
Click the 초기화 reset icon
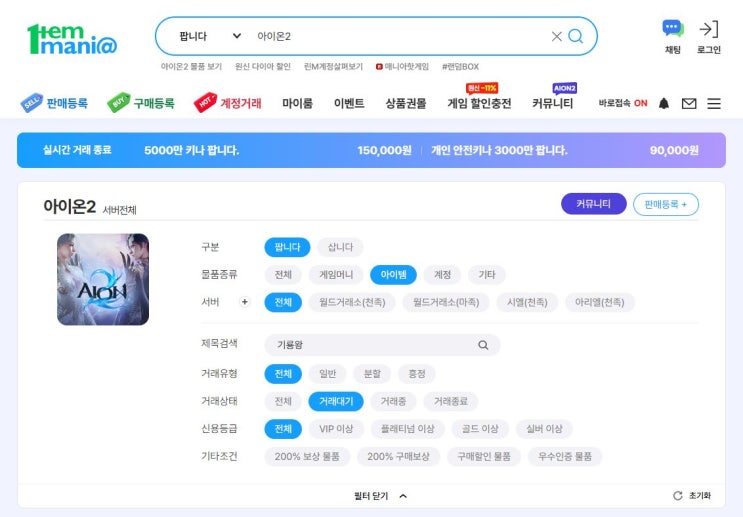tap(678, 496)
